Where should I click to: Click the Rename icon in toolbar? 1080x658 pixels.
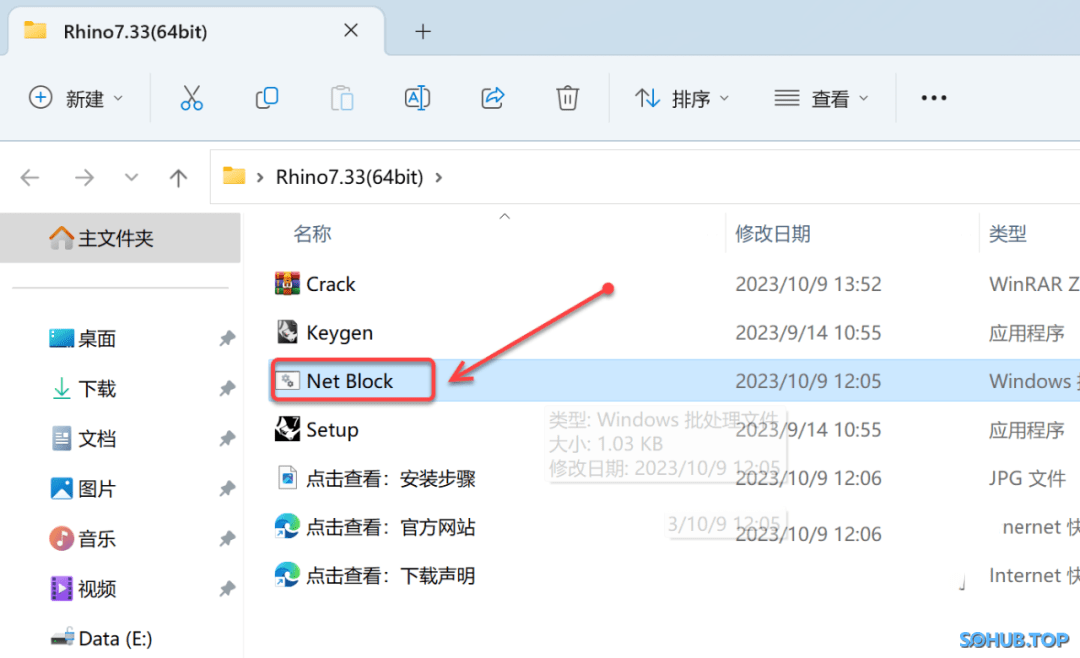[x=417, y=98]
